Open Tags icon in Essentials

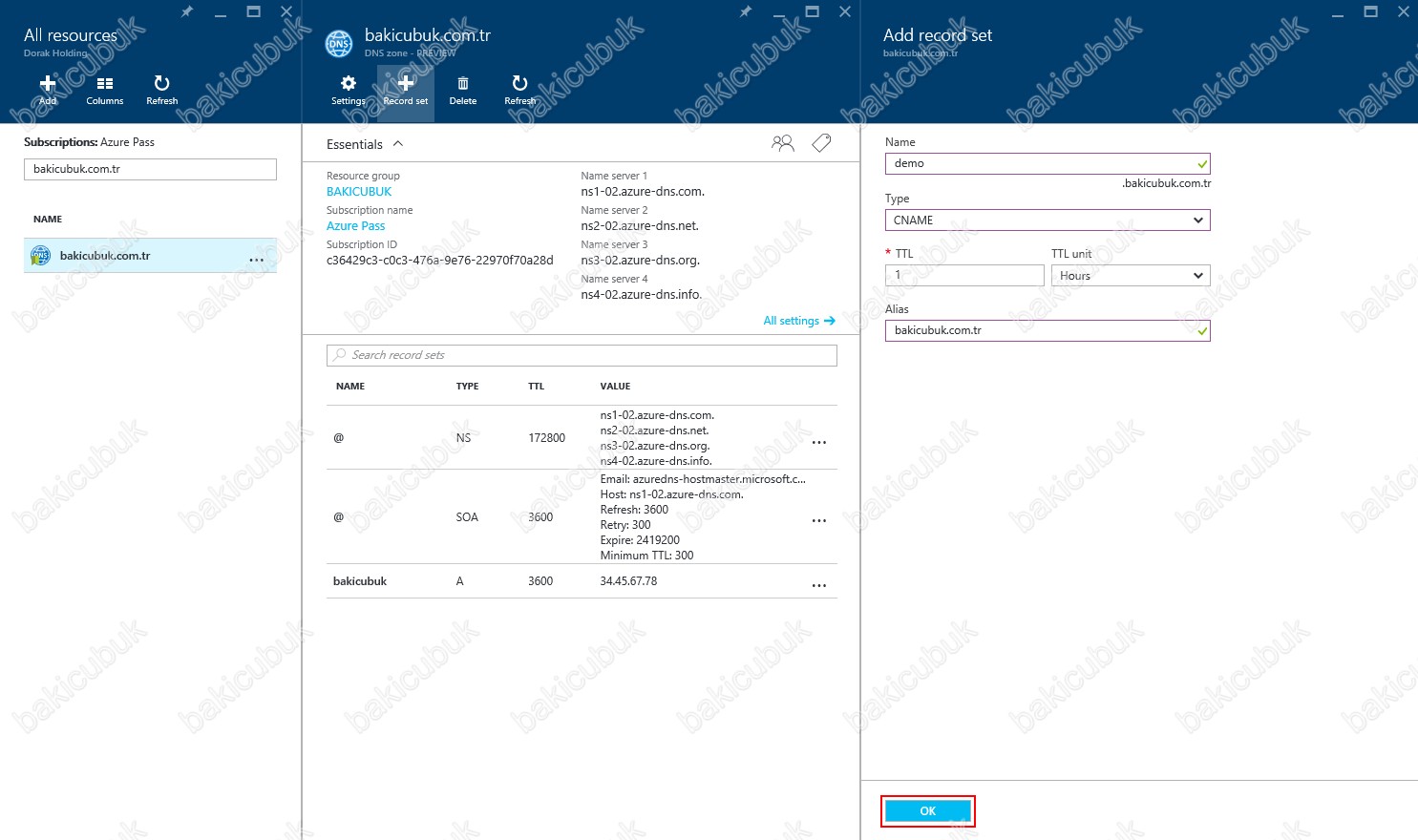821,143
